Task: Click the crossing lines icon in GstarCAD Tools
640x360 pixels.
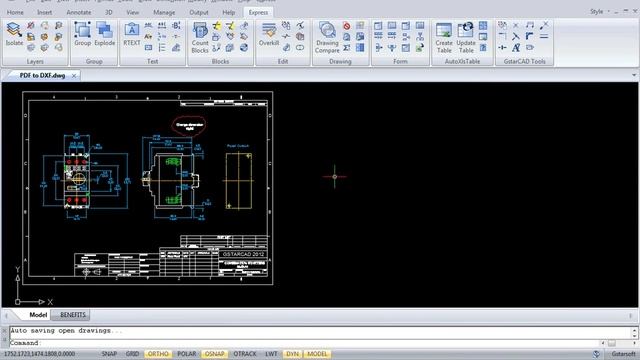Action: tap(516, 37)
